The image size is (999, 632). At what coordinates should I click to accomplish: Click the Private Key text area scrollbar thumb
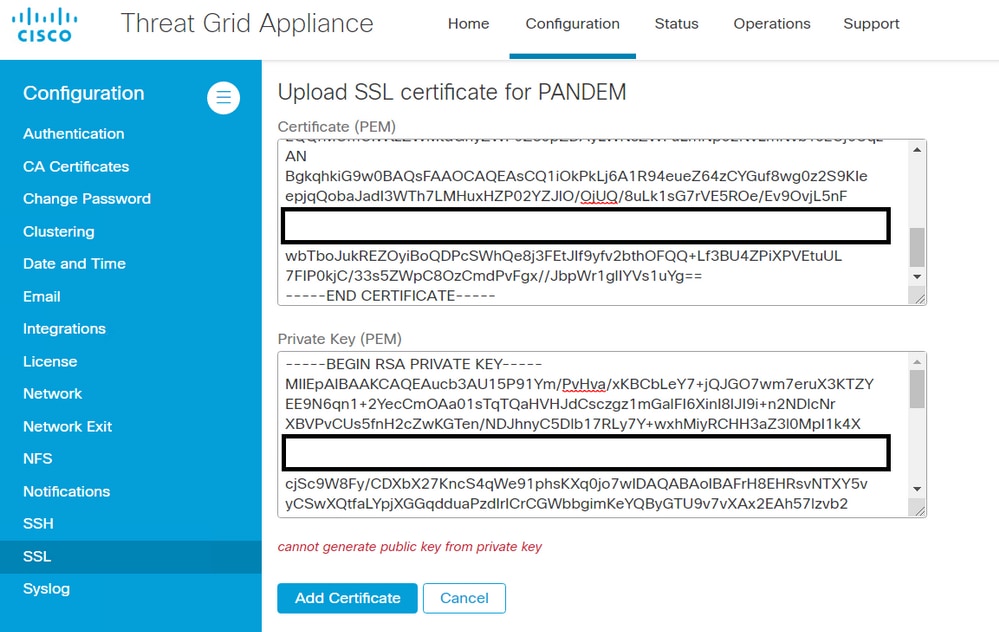(x=917, y=389)
